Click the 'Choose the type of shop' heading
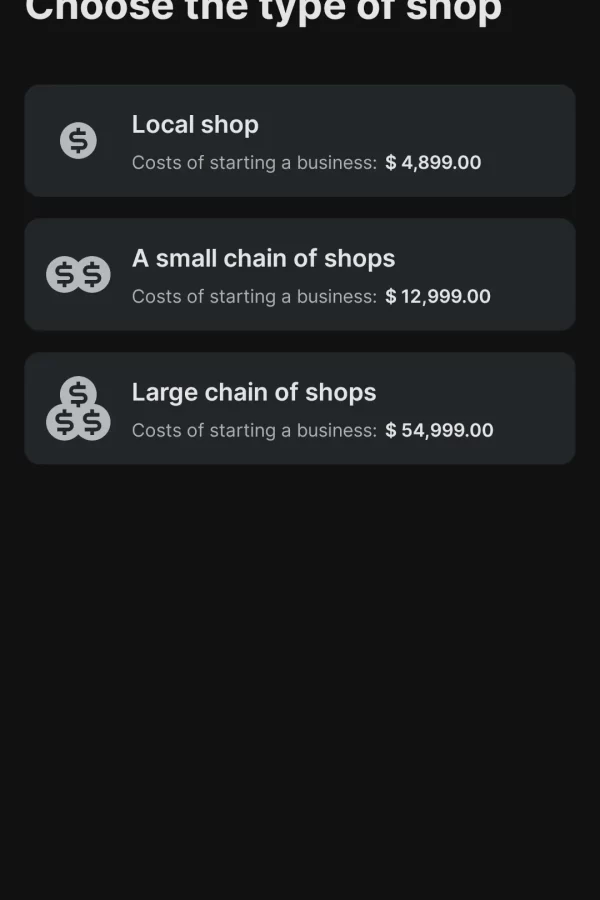The height and width of the screenshot is (900, 600). (x=263, y=10)
